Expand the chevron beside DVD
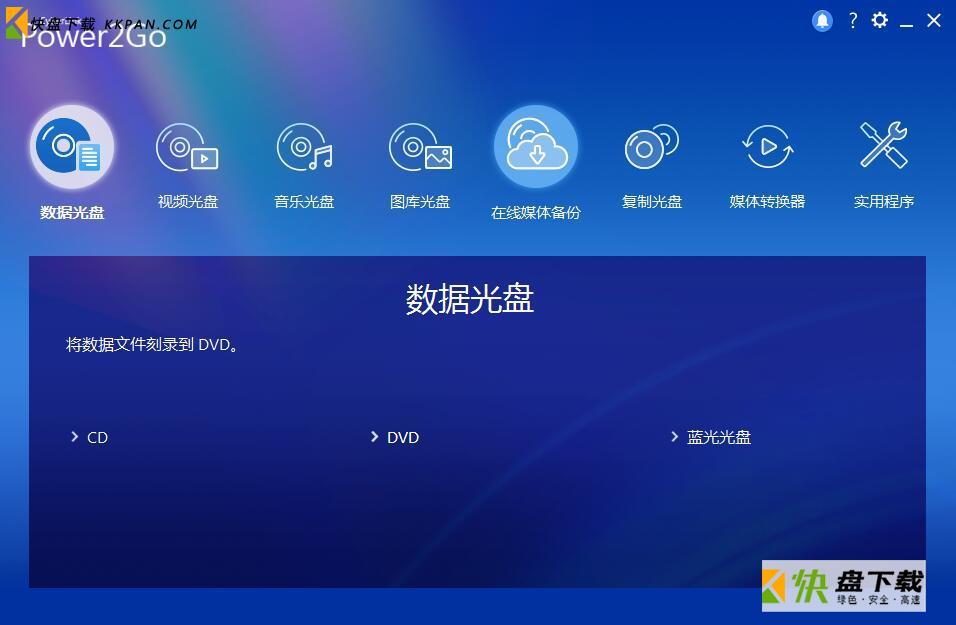 374,437
